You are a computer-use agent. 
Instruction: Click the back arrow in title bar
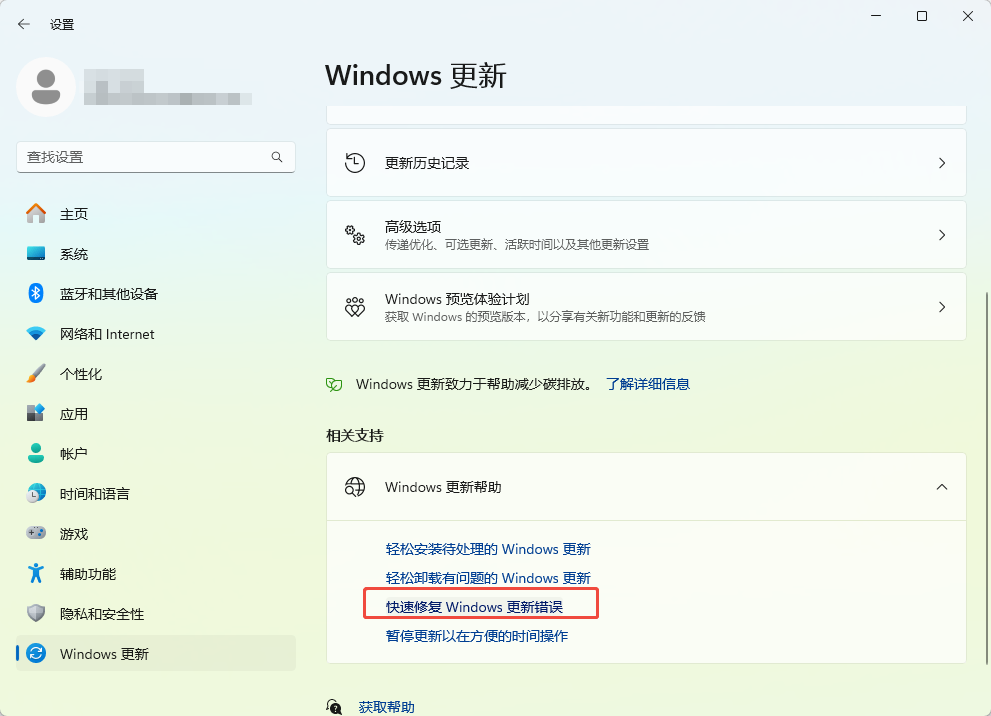[x=24, y=25]
